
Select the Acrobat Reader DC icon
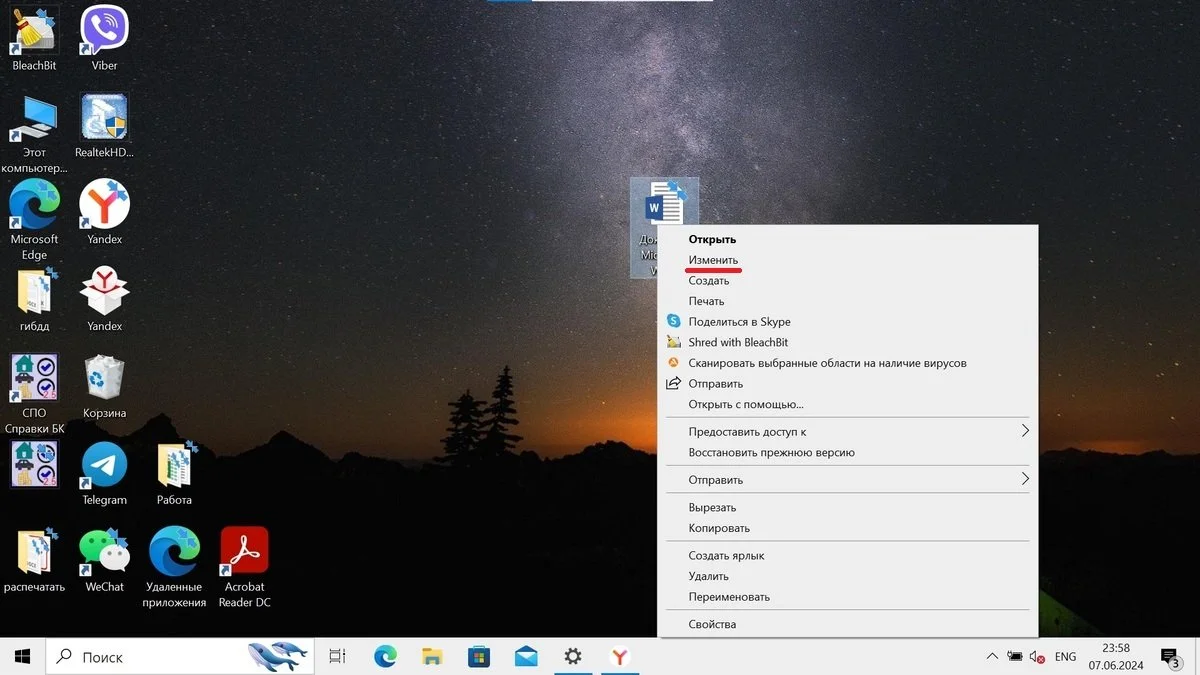coord(244,568)
